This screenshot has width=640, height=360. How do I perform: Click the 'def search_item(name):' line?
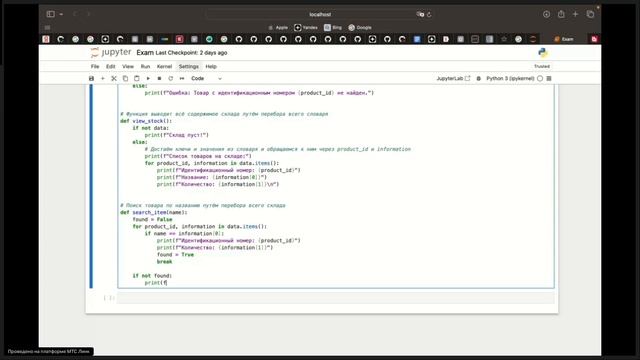(154, 213)
